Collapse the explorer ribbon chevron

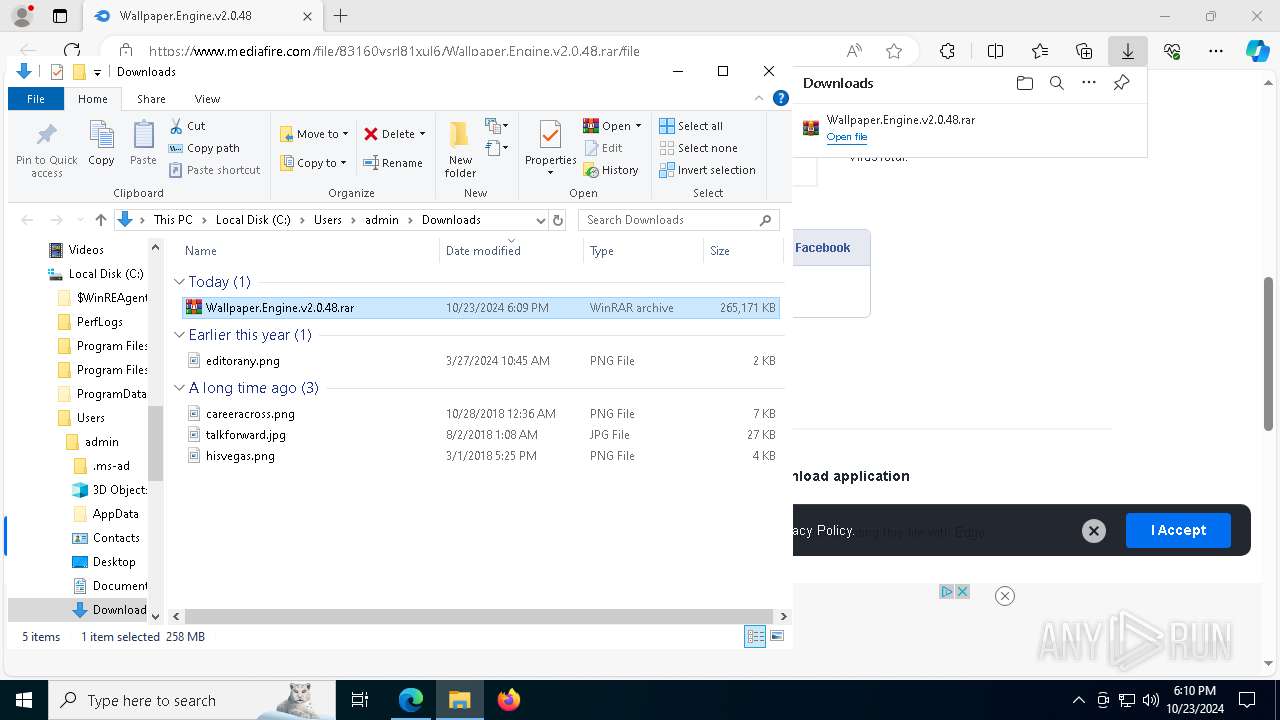pos(761,99)
